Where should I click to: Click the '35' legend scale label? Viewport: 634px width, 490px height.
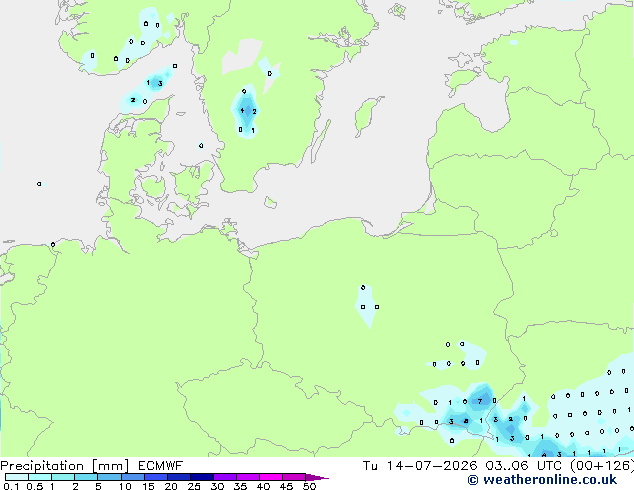click(240, 486)
